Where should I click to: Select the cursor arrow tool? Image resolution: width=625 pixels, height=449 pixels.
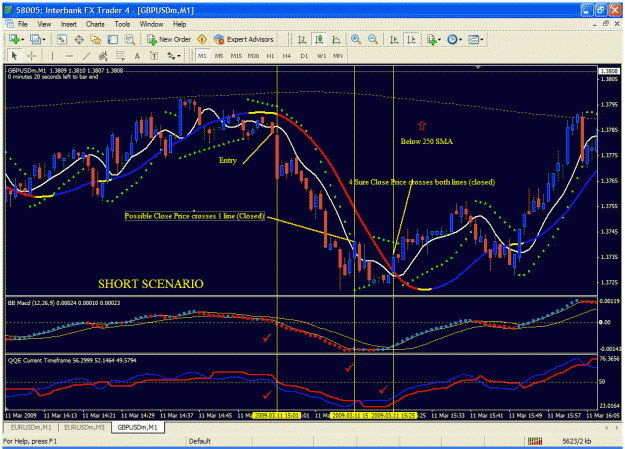tap(15, 56)
